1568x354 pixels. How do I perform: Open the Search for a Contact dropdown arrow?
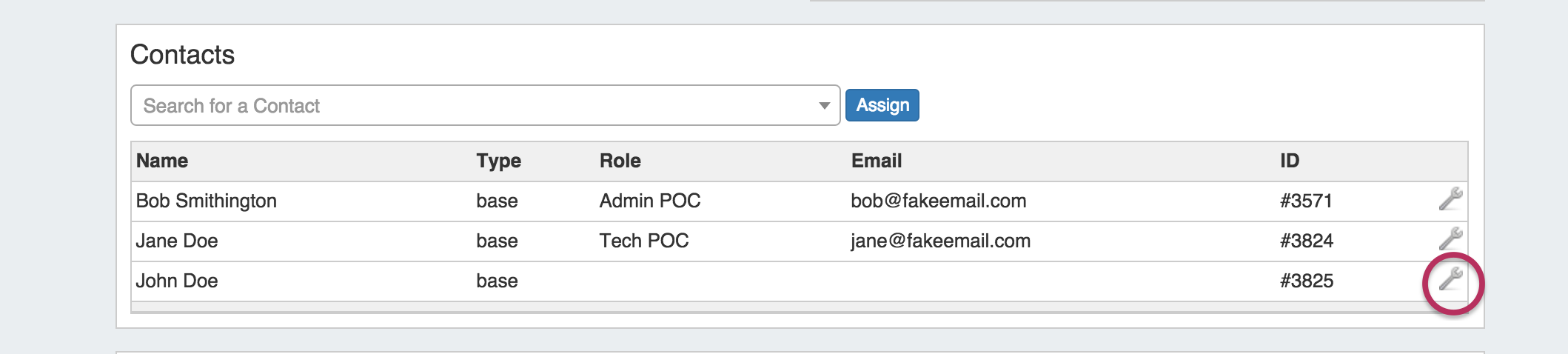pos(824,106)
